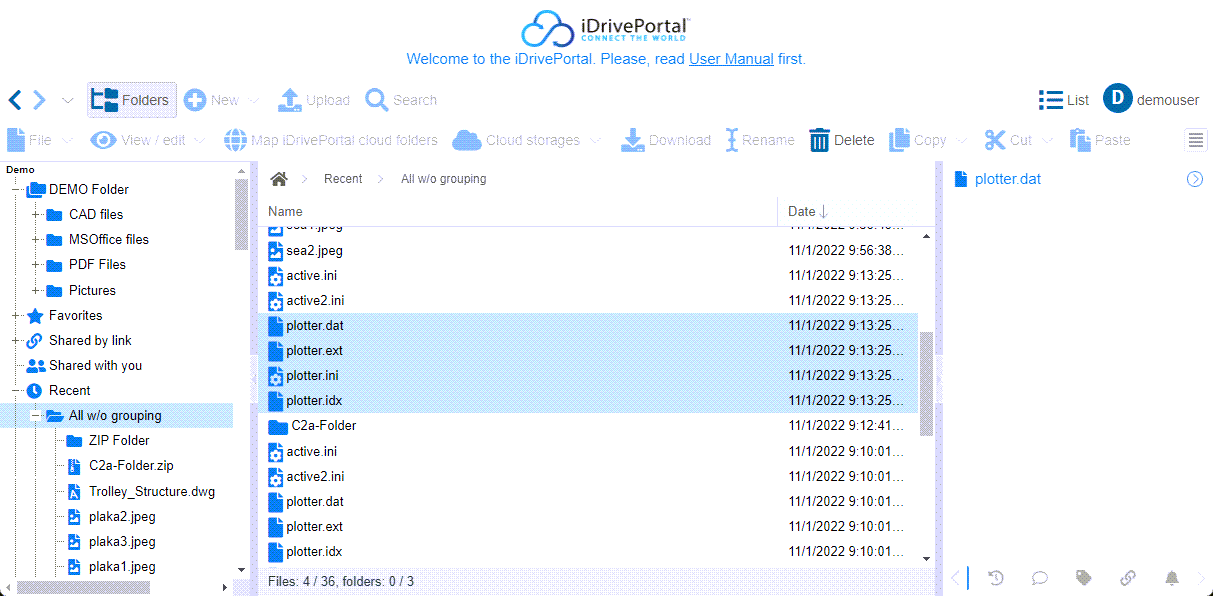This screenshot has width=1213, height=596.
Task: Toggle the Folders tree panel button
Action: (131, 100)
